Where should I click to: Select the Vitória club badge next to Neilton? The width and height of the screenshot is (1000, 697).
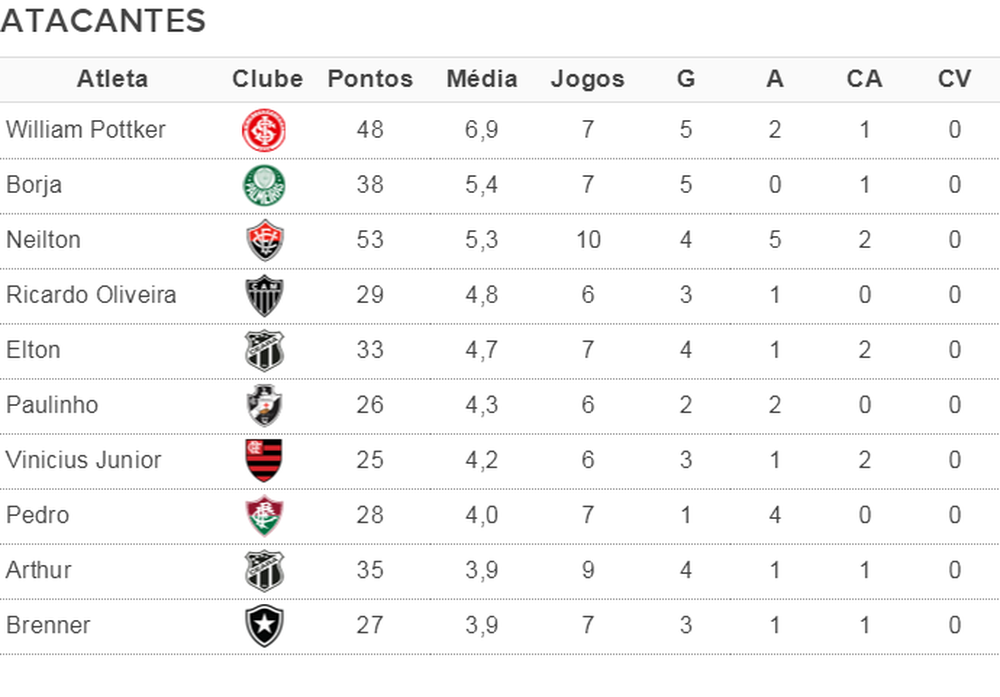coord(265,240)
